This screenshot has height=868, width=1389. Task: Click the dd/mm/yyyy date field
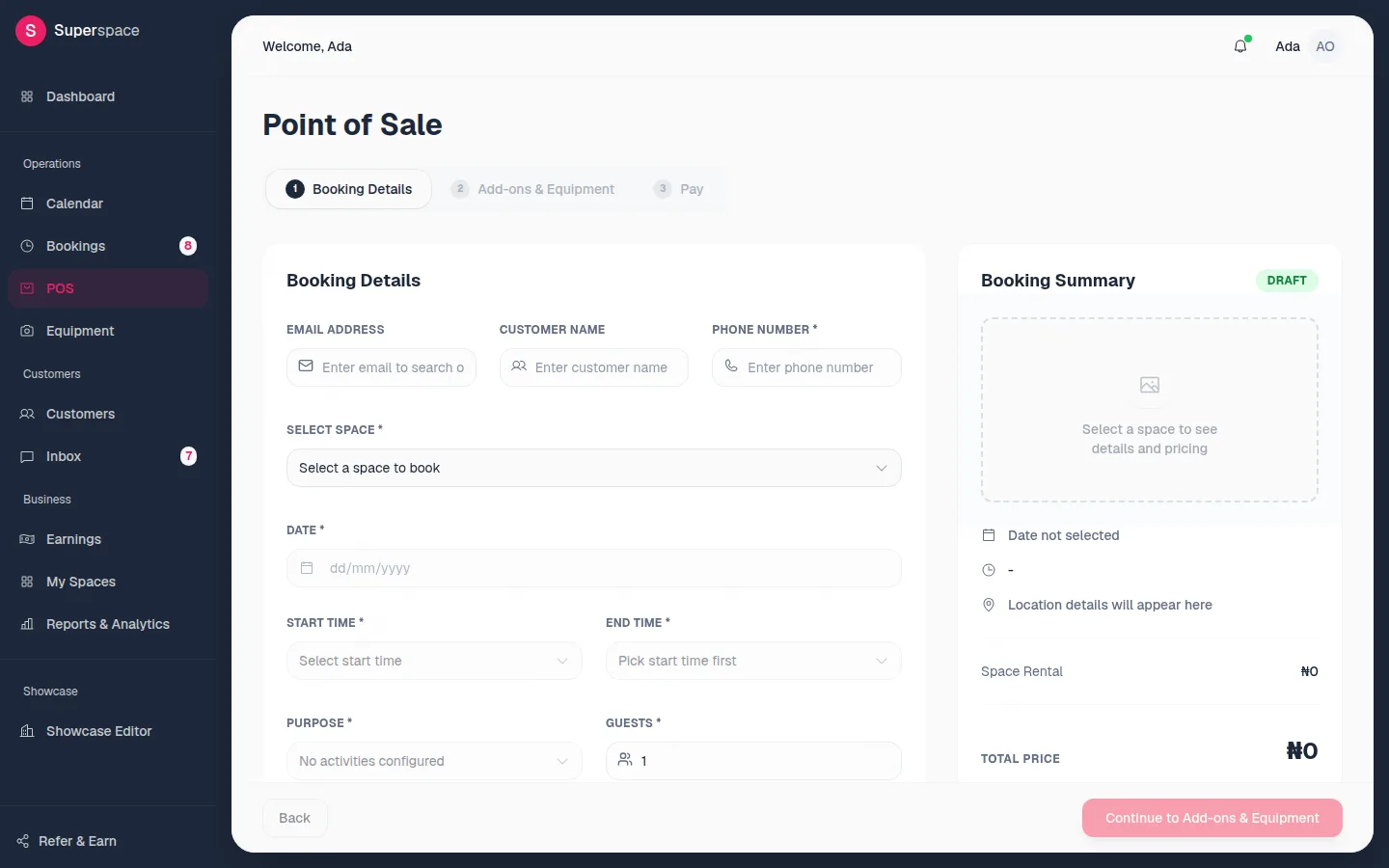pyautogui.click(x=594, y=568)
